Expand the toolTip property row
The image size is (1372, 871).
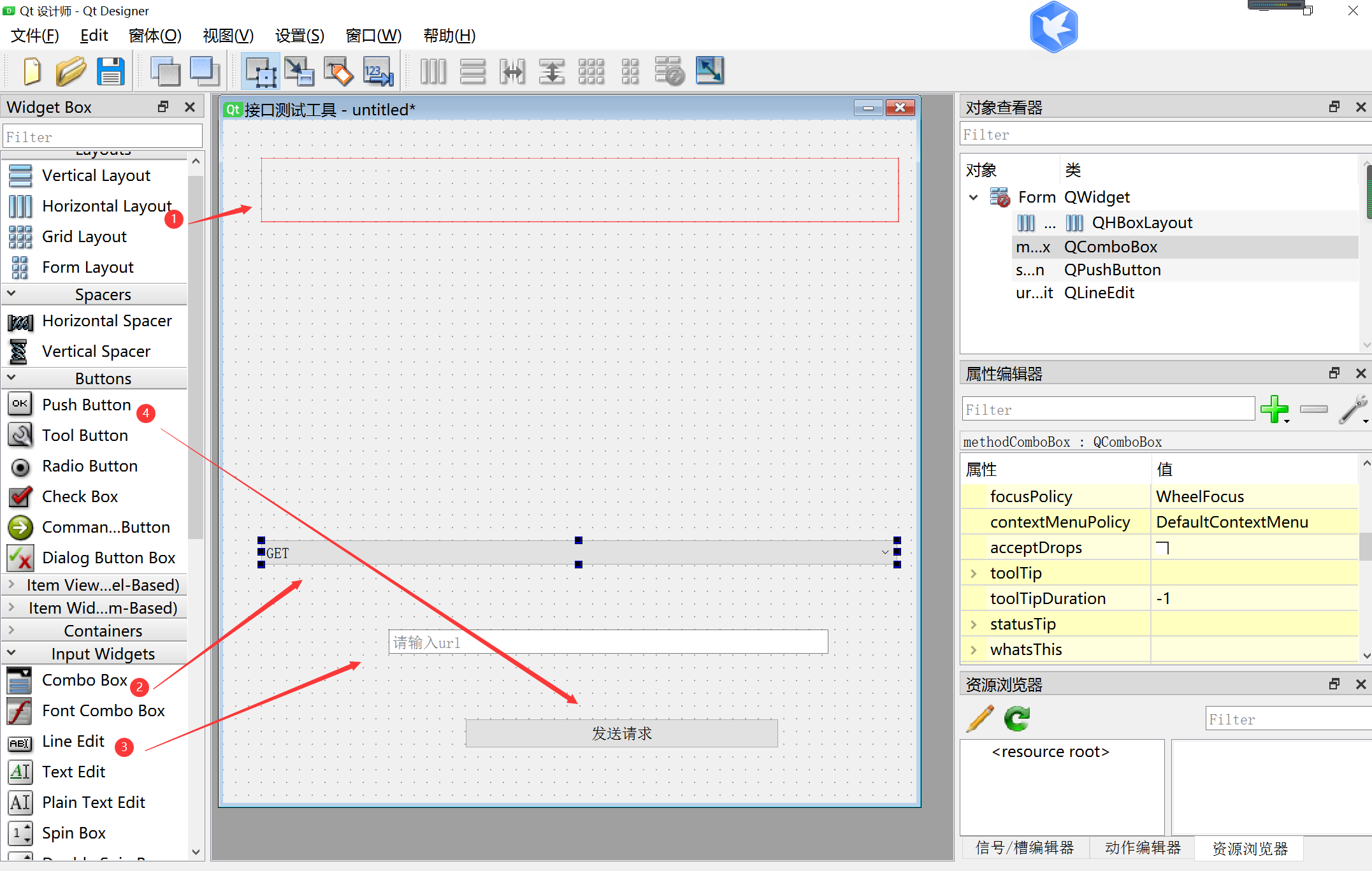point(973,573)
